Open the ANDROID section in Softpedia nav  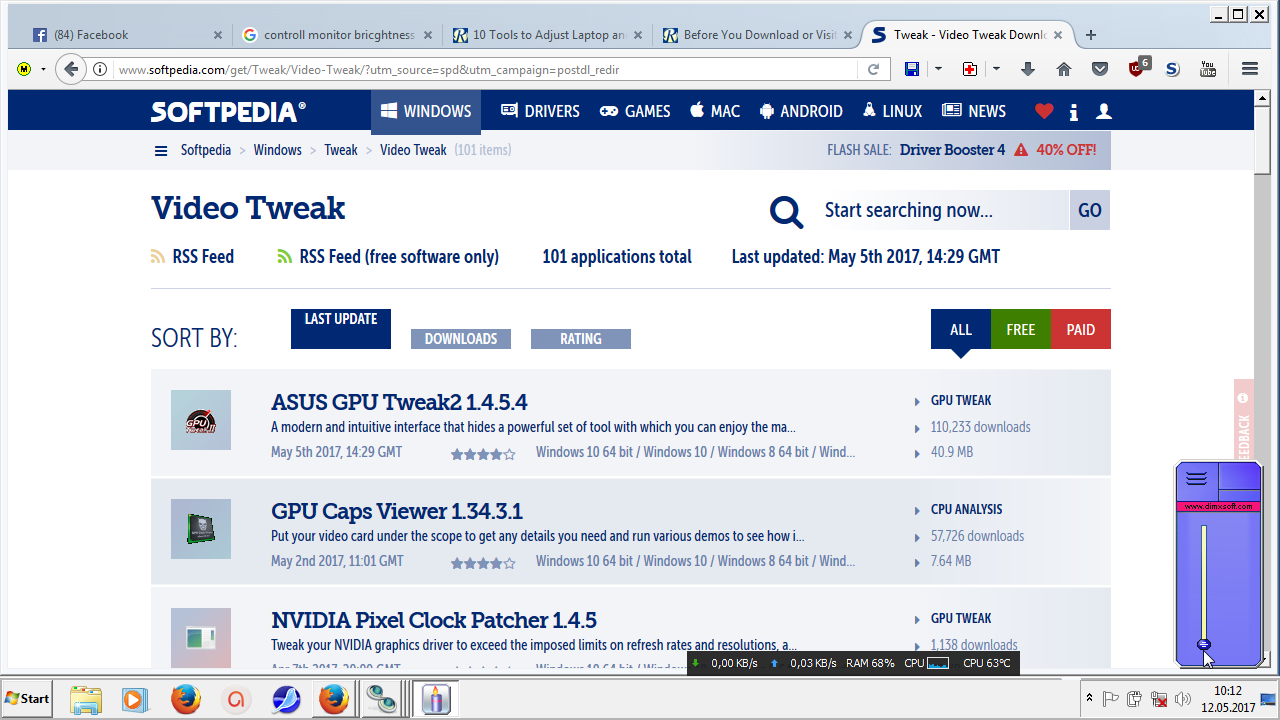pyautogui.click(x=801, y=111)
